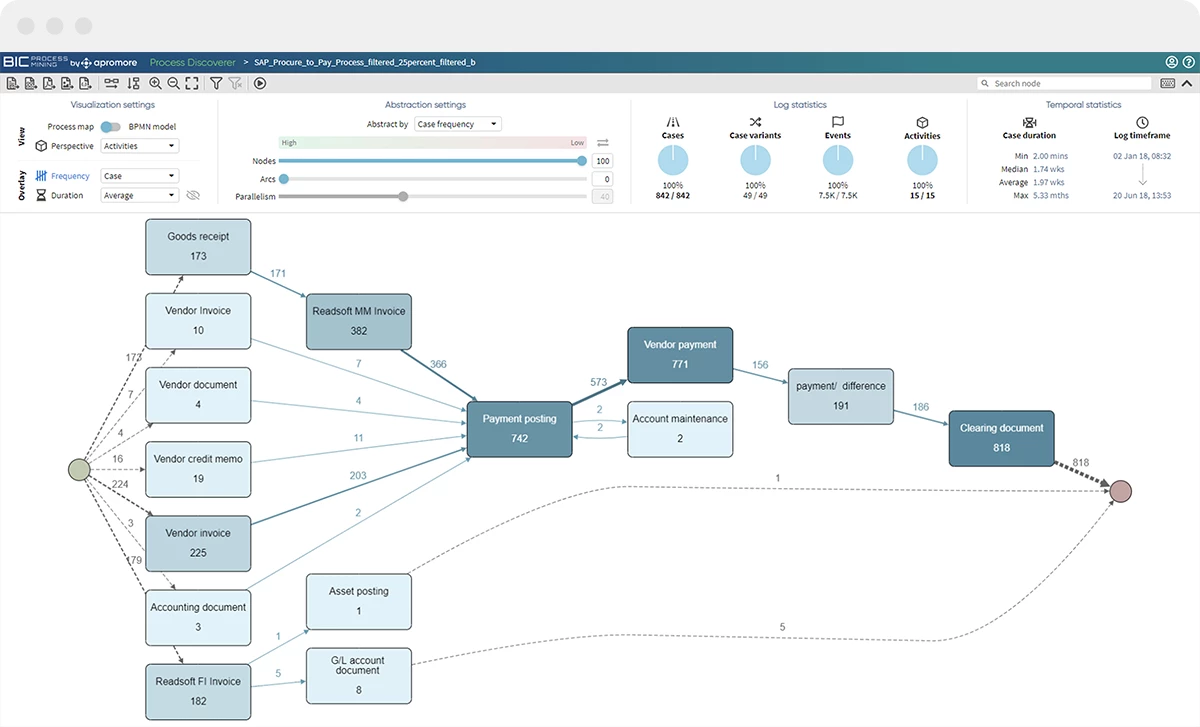Select the Vendor invoice node with 225
The width and height of the screenshot is (1200, 727).
coord(198,543)
